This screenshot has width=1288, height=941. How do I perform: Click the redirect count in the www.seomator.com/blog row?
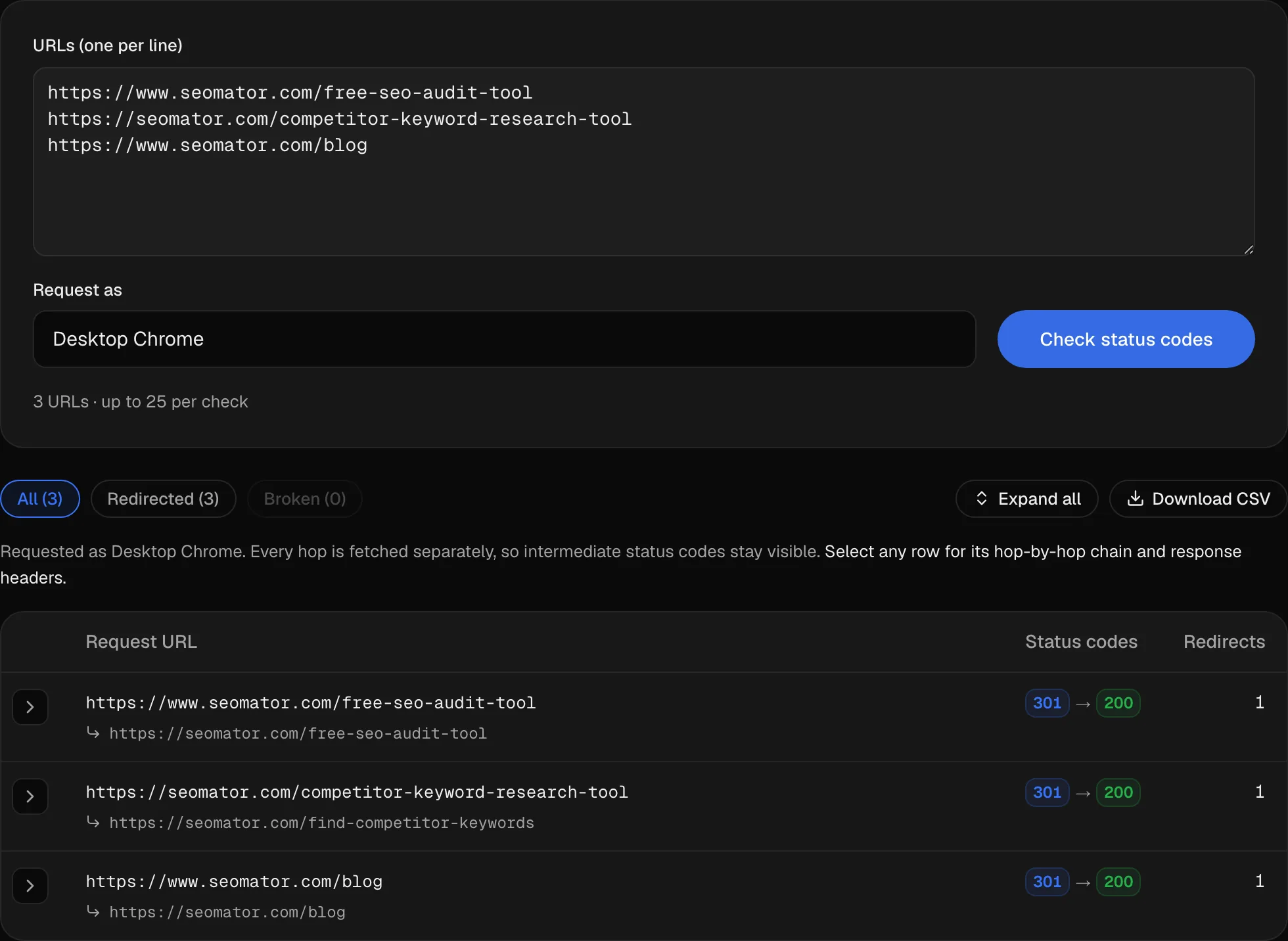pyautogui.click(x=1260, y=881)
